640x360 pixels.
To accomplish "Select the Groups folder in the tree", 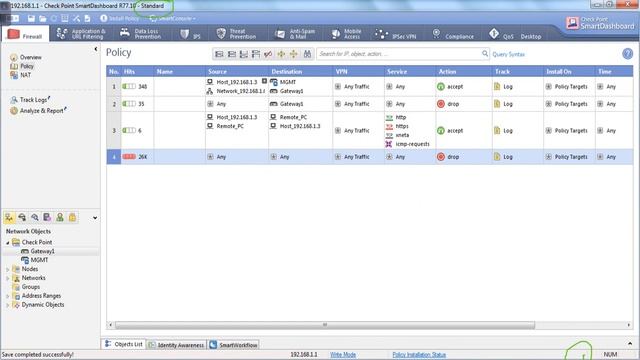I will tap(31, 287).
